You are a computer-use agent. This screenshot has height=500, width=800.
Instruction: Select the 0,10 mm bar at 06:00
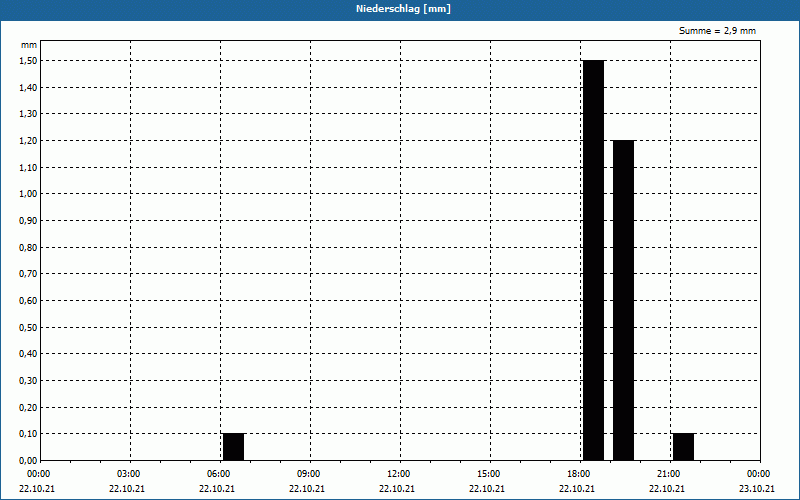coord(234,447)
